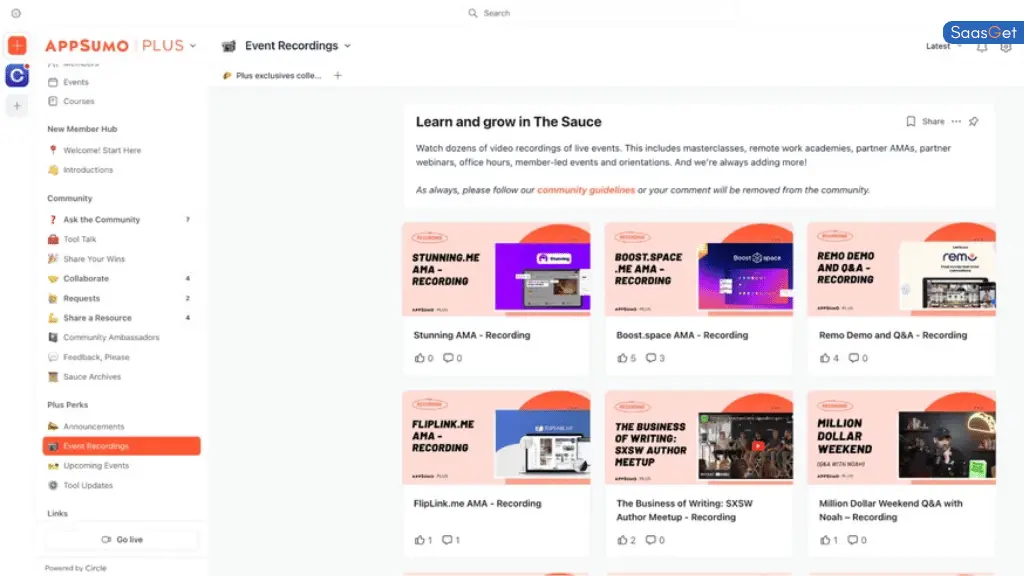Click the orange AppSumo community icon

point(17,45)
